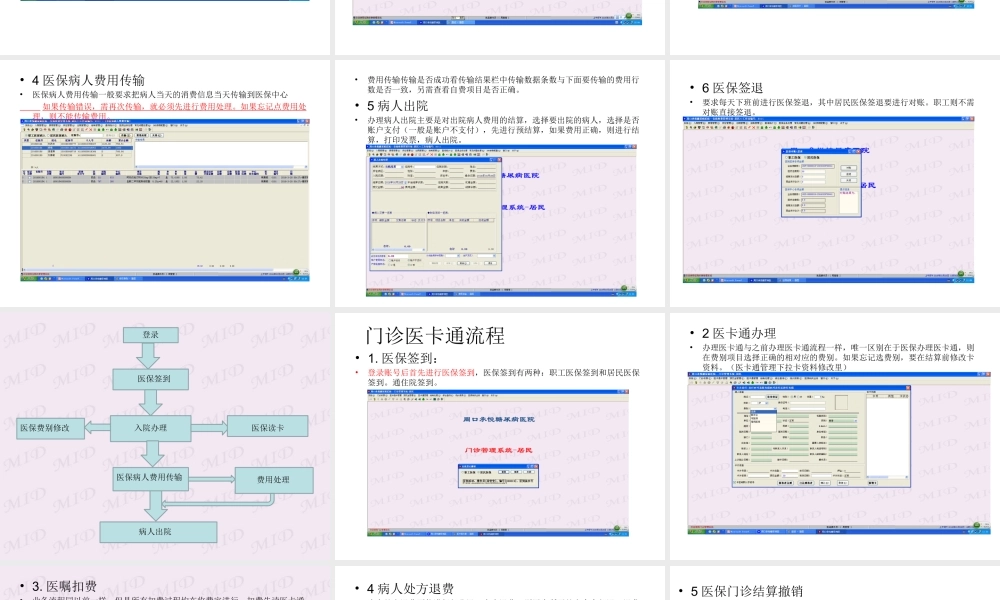This screenshot has height=600, width=1000.
Task: Click the horizontal scrollbar in the 费用传输 data grid
Action: 150,269
